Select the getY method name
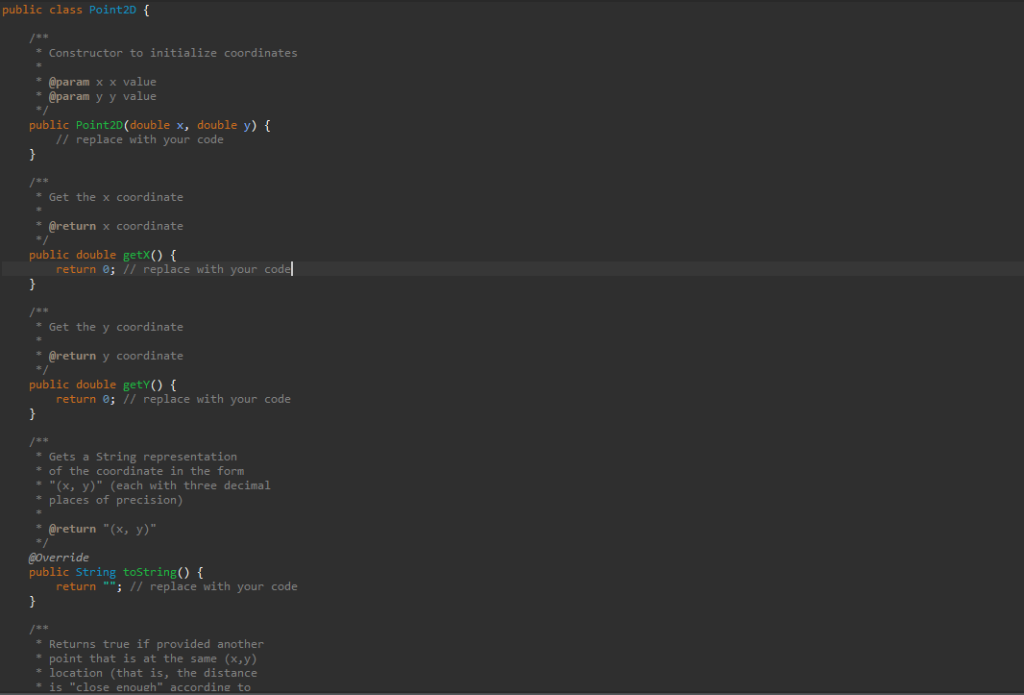The image size is (1024, 695). click(135, 384)
